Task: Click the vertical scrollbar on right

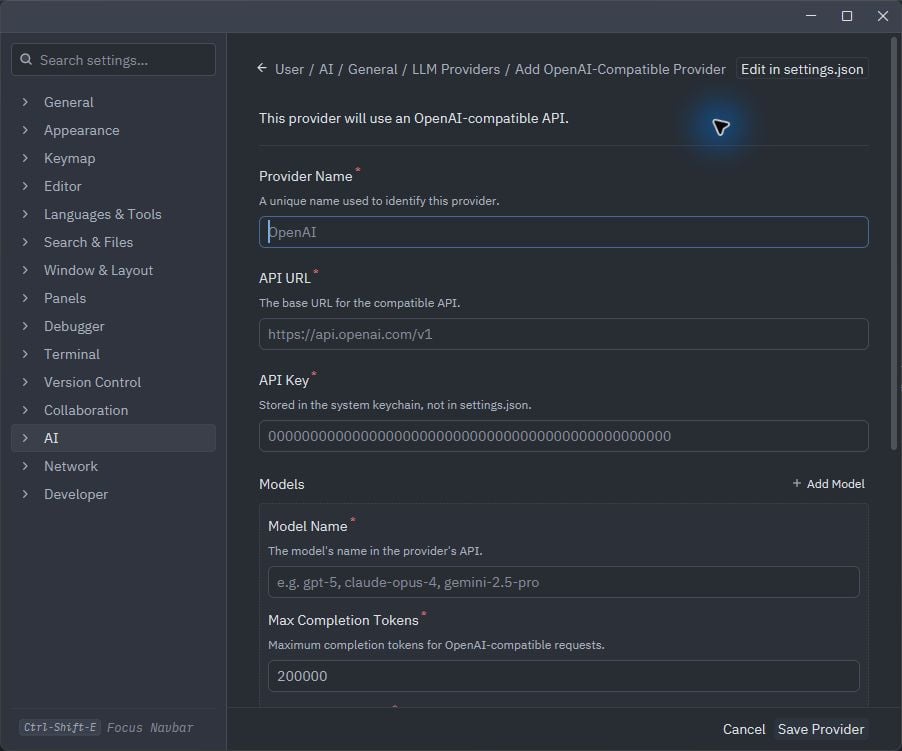Action: click(x=893, y=243)
